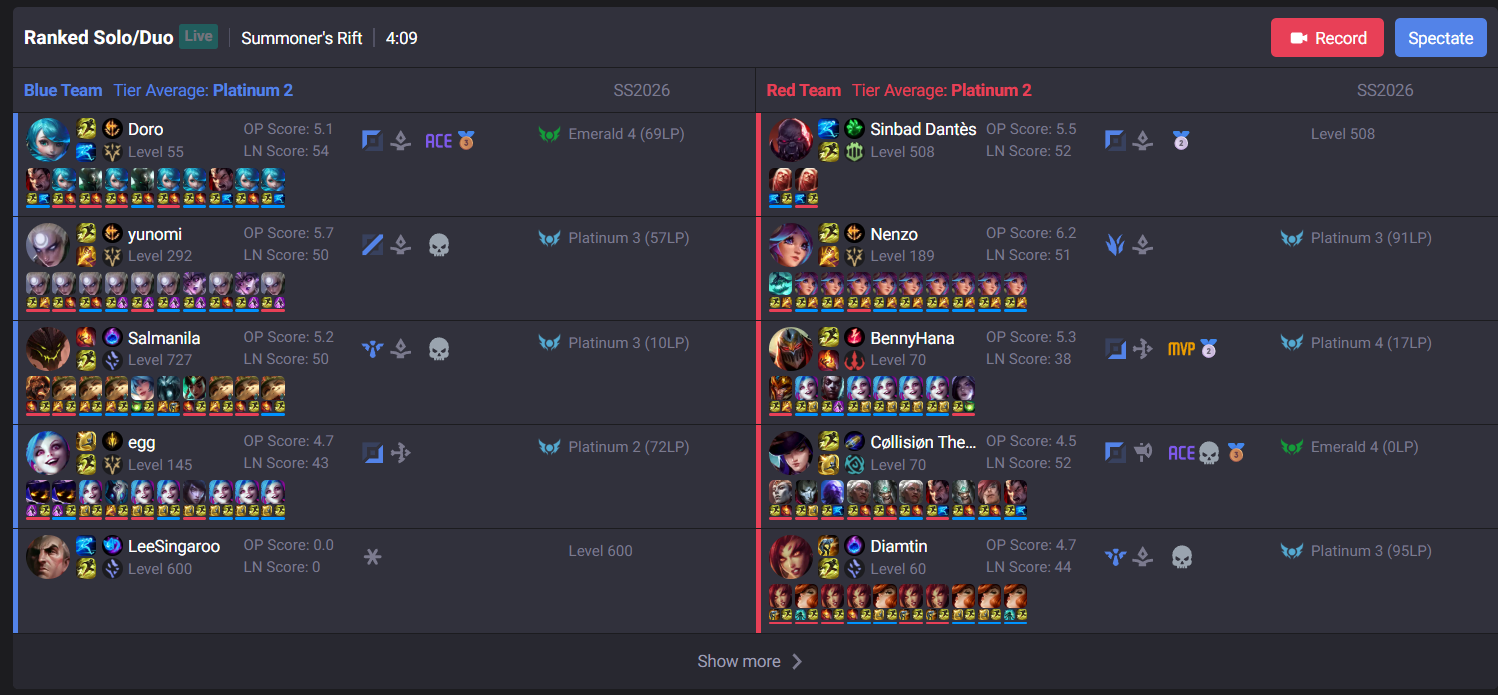This screenshot has width=1498, height=695.
Task: Click the MVP badge on BennyHana's row
Action: [1181, 349]
